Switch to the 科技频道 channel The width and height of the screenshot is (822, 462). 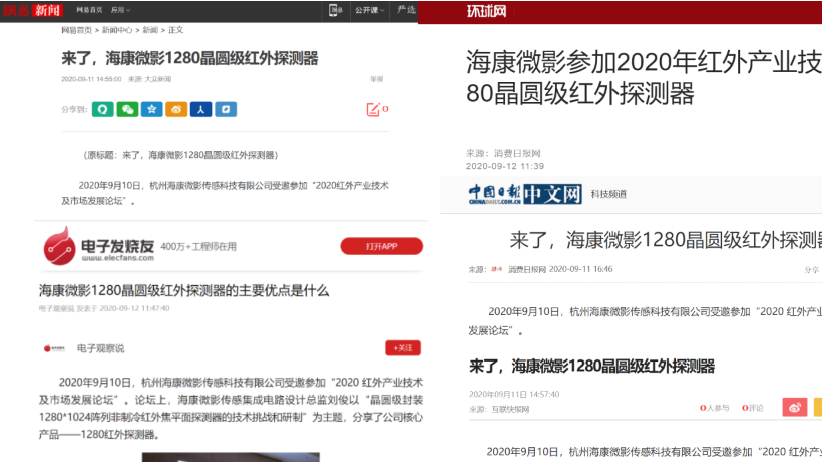pos(609,194)
